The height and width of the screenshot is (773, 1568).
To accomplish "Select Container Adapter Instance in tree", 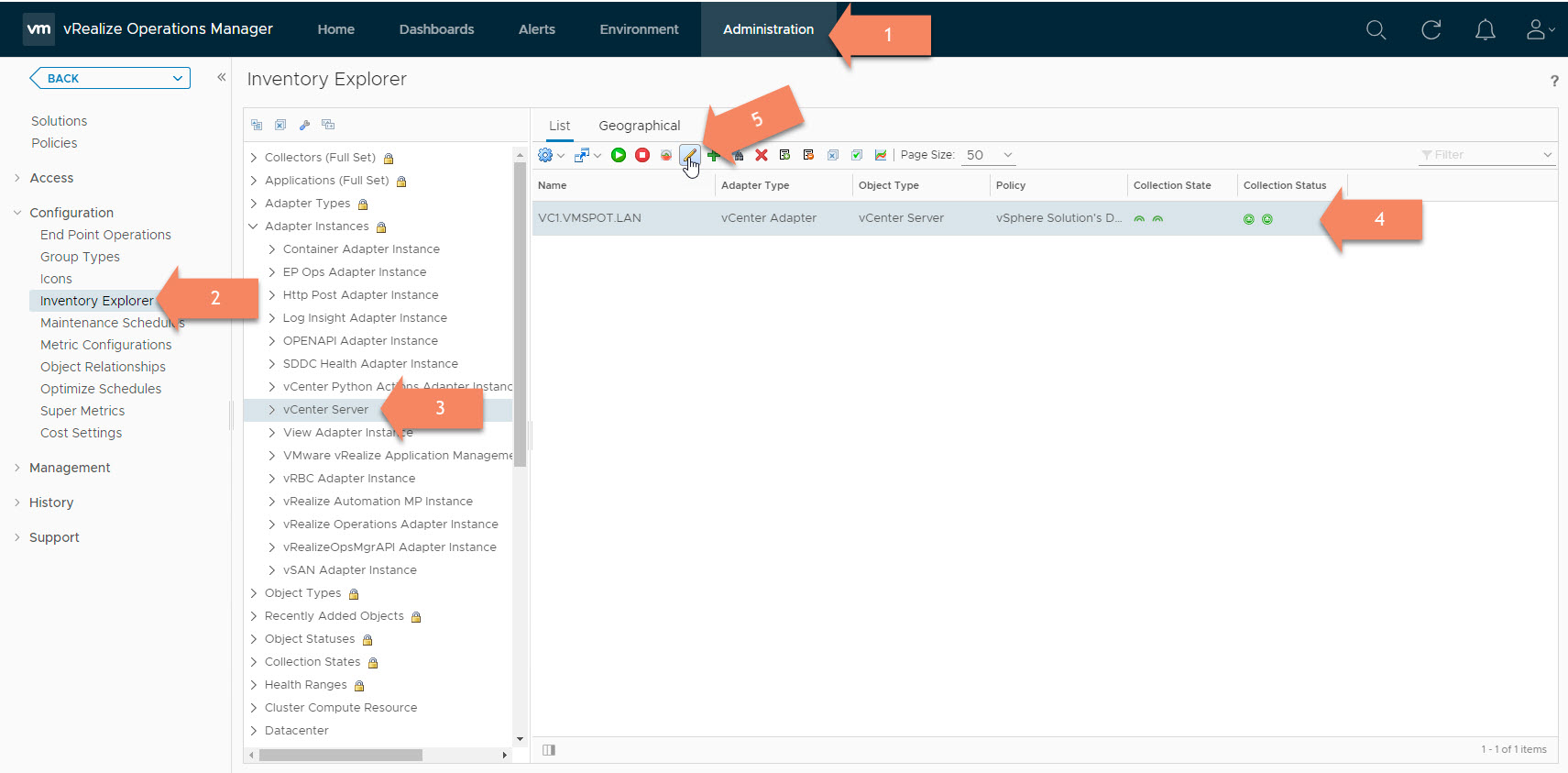I will click(x=361, y=249).
